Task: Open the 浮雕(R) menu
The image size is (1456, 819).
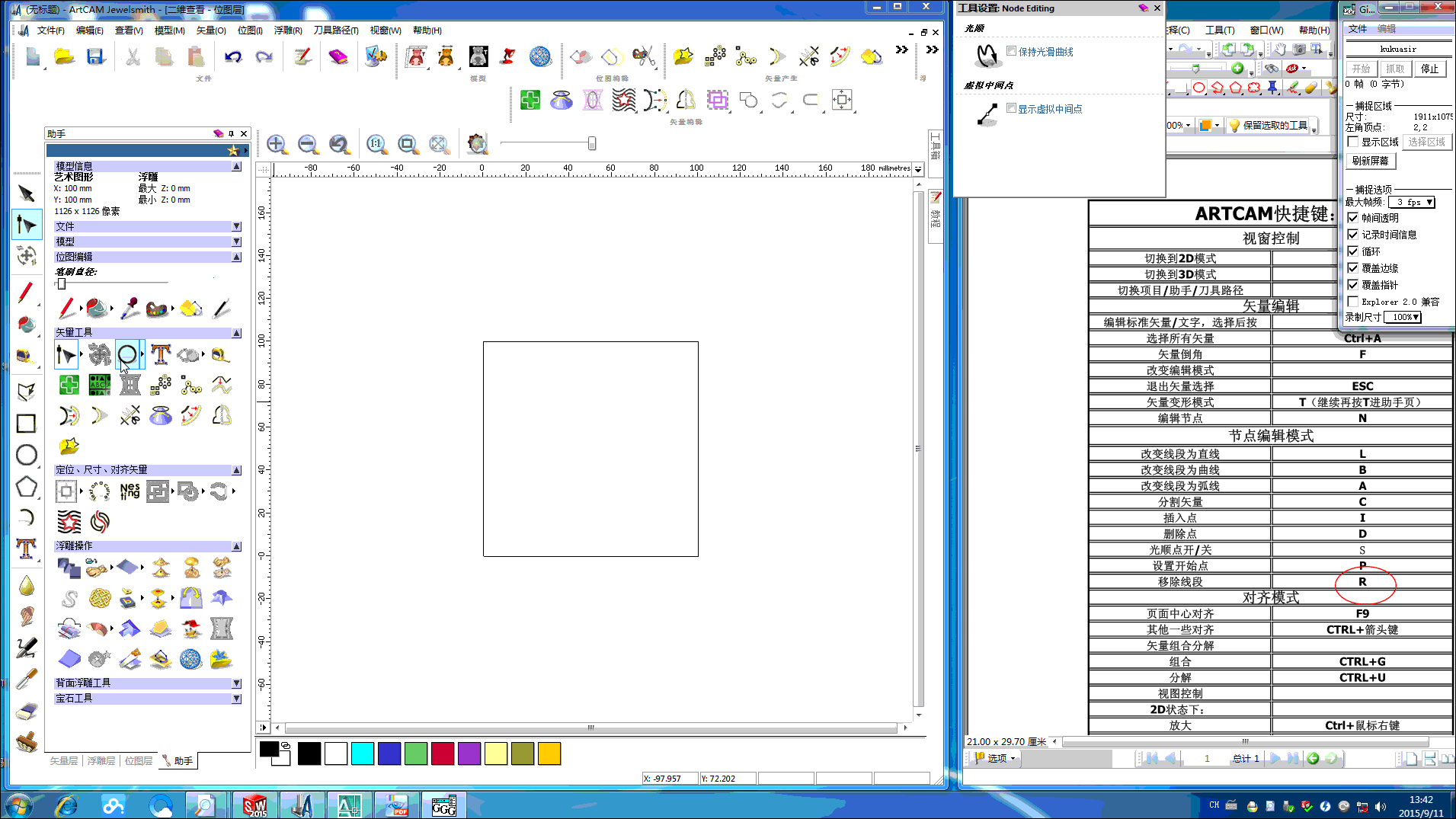Action: pos(288,30)
